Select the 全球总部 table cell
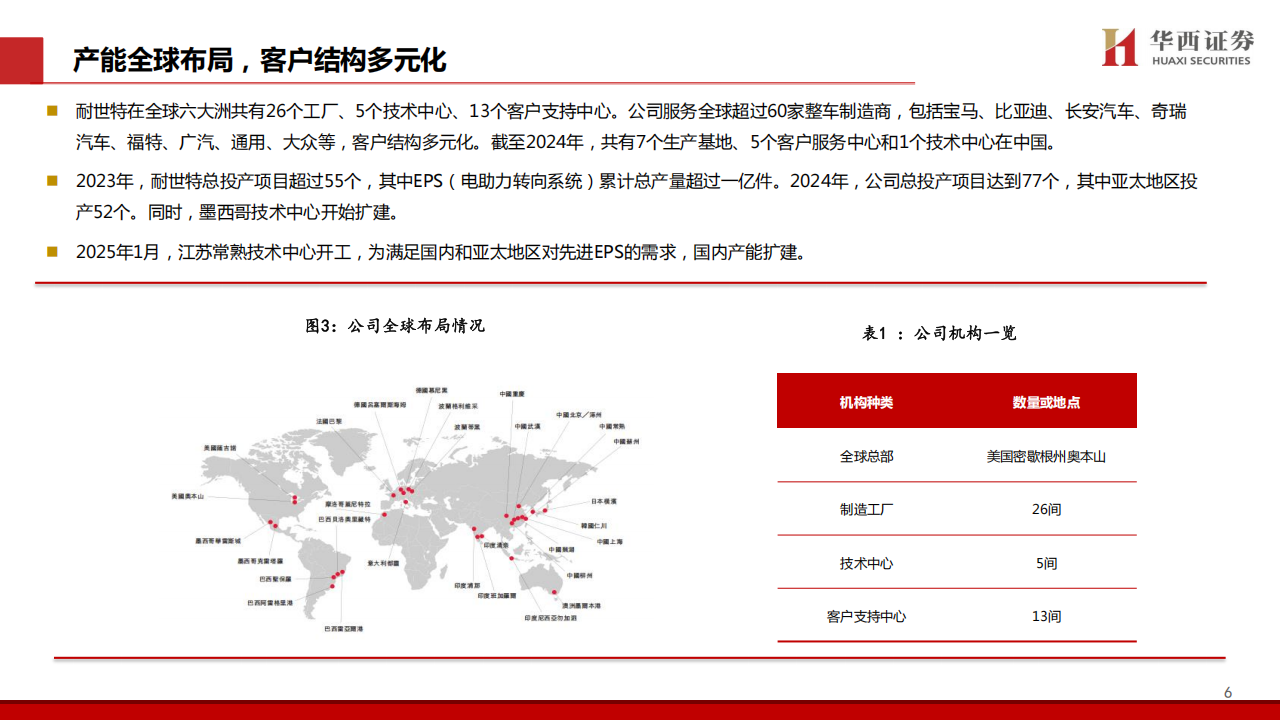 point(866,456)
